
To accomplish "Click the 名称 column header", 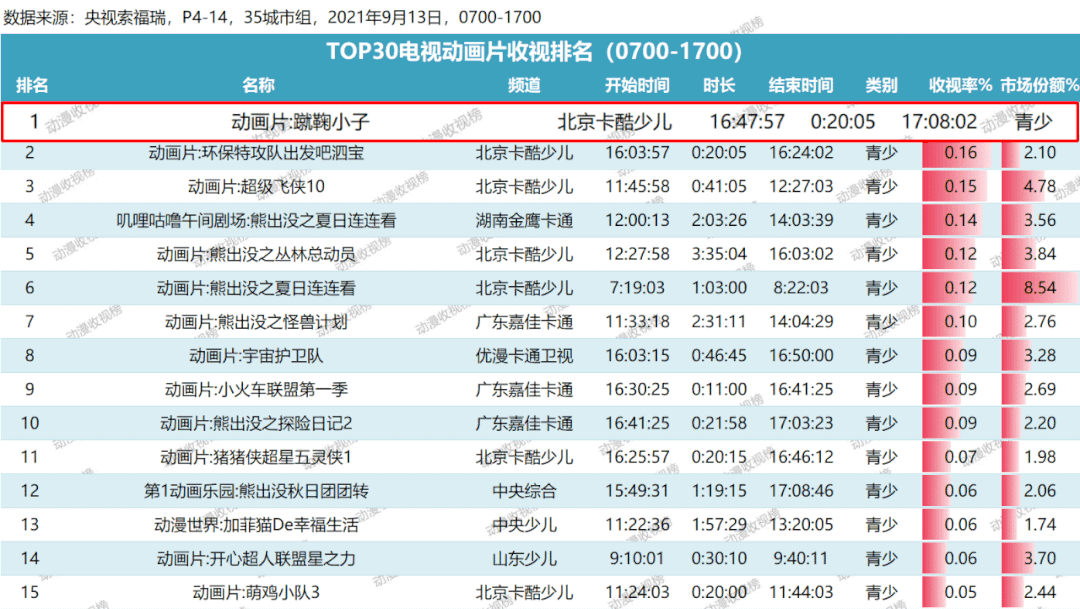I will (x=258, y=85).
